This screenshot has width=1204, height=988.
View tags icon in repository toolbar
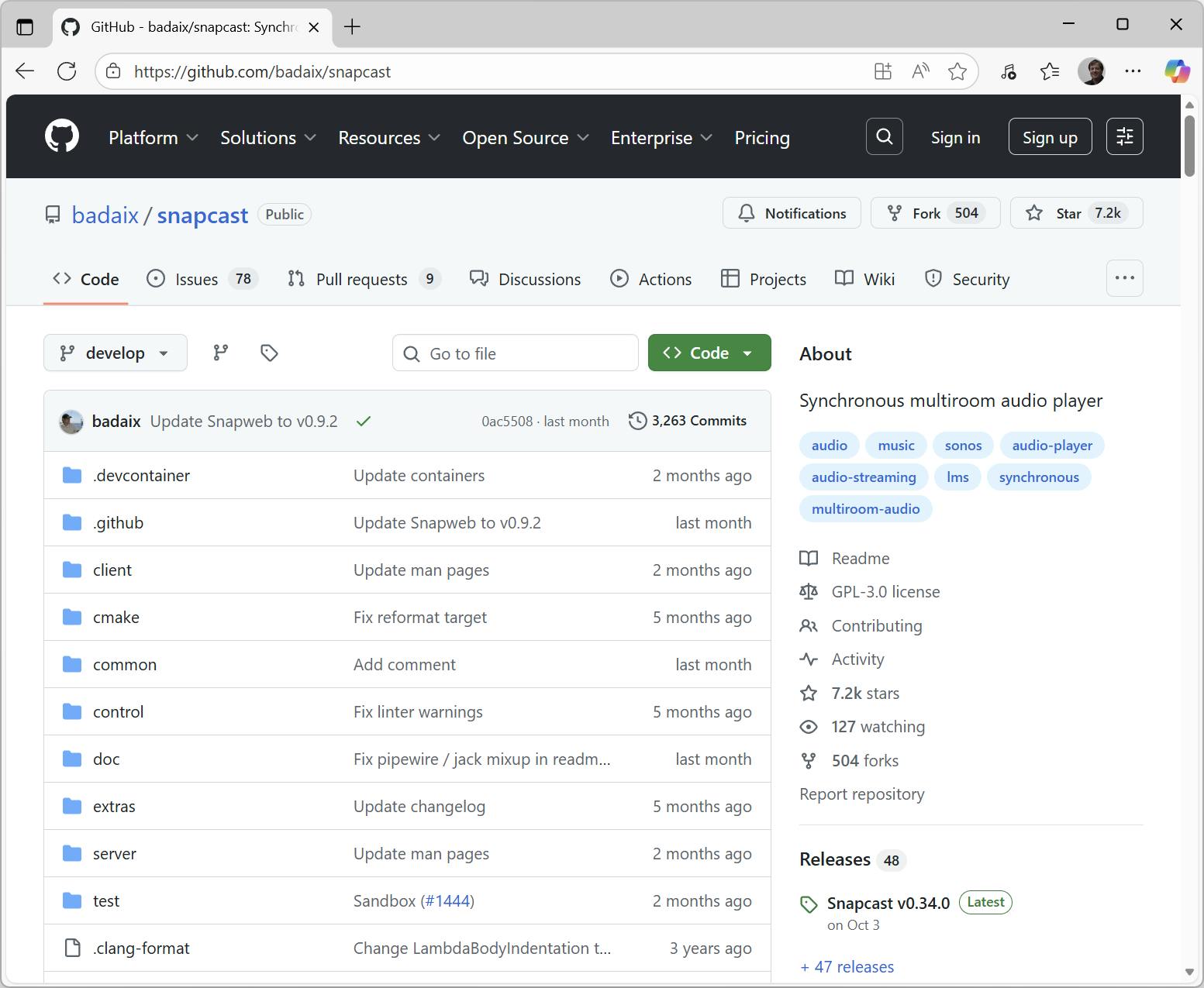(x=269, y=353)
